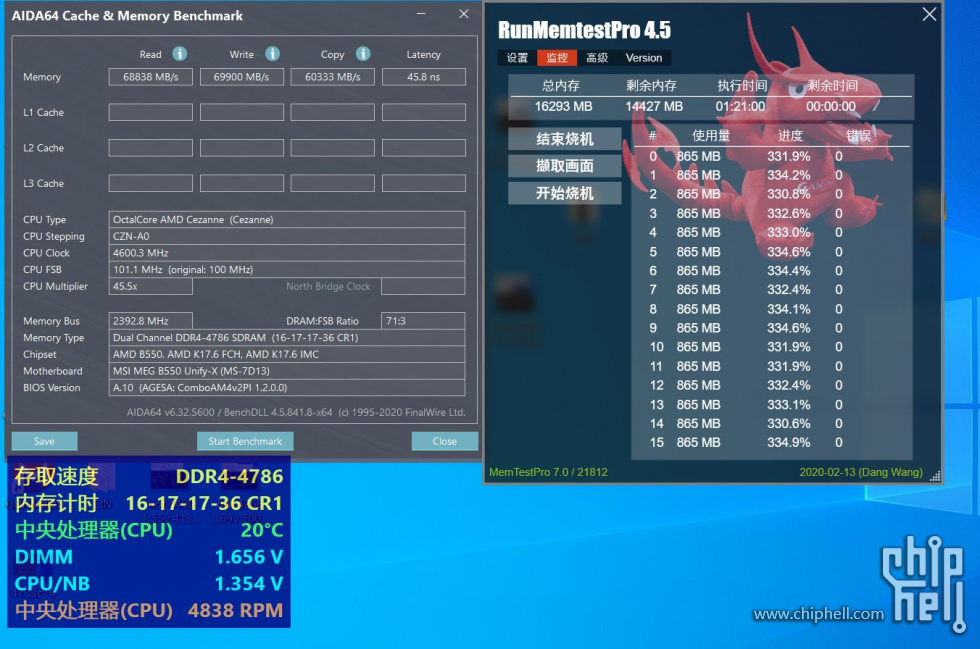The image size is (980, 649).
Task: Click the elapsed time 01:21:00
Action: click(x=740, y=106)
